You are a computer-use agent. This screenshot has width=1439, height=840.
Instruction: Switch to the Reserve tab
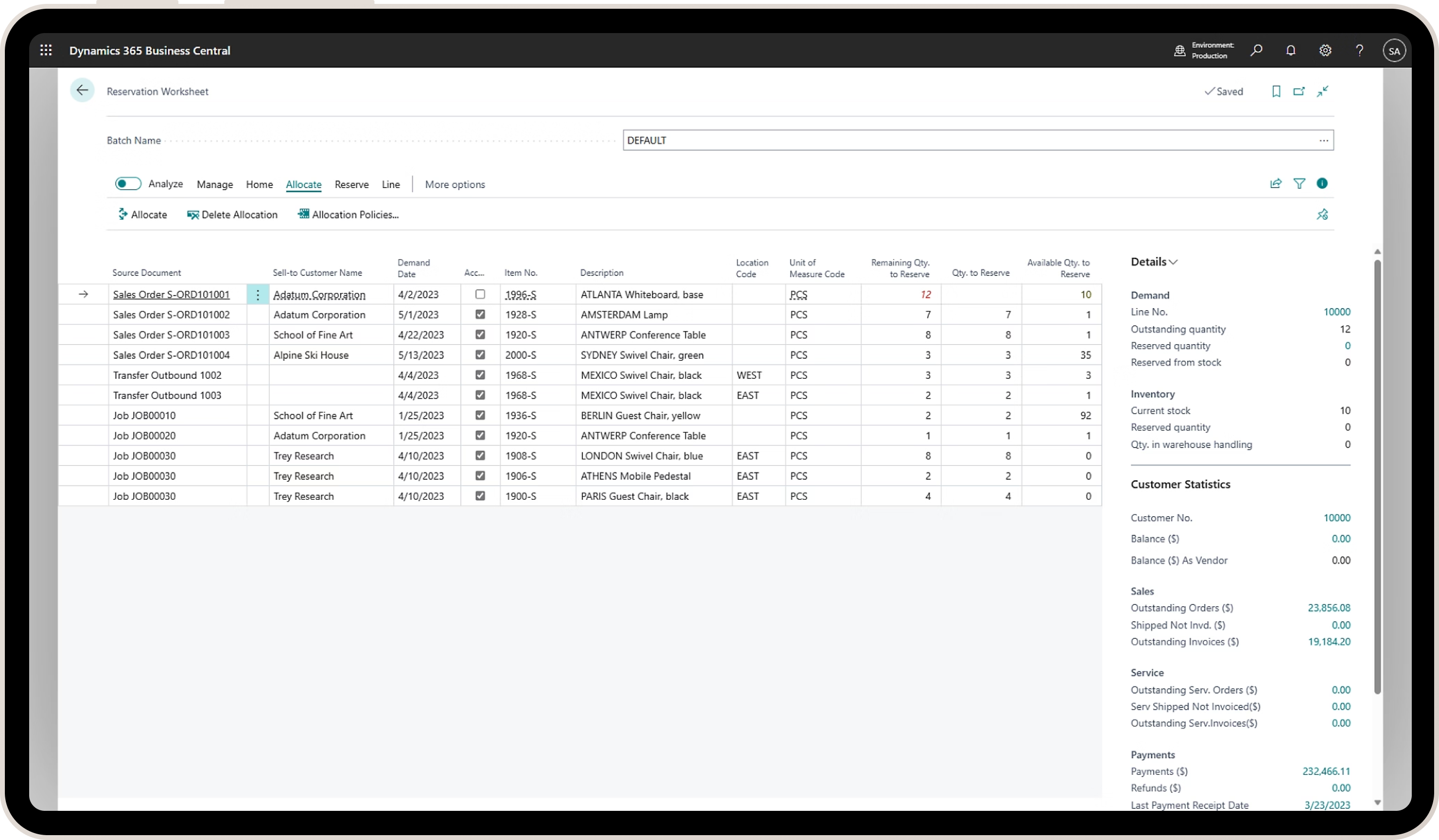click(x=351, y=184)
